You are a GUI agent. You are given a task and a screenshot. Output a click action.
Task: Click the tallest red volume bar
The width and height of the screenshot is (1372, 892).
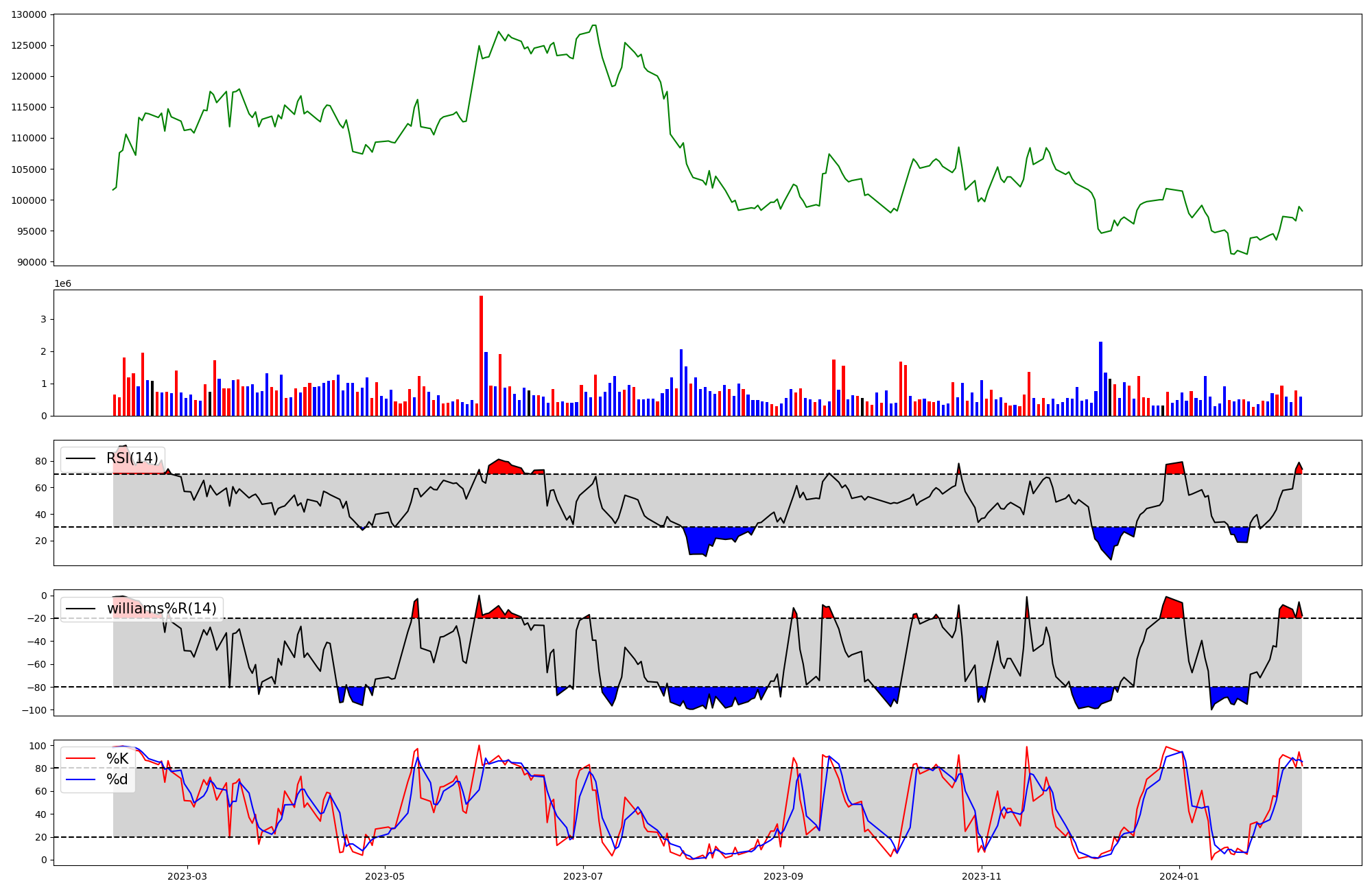click(481, 357)
